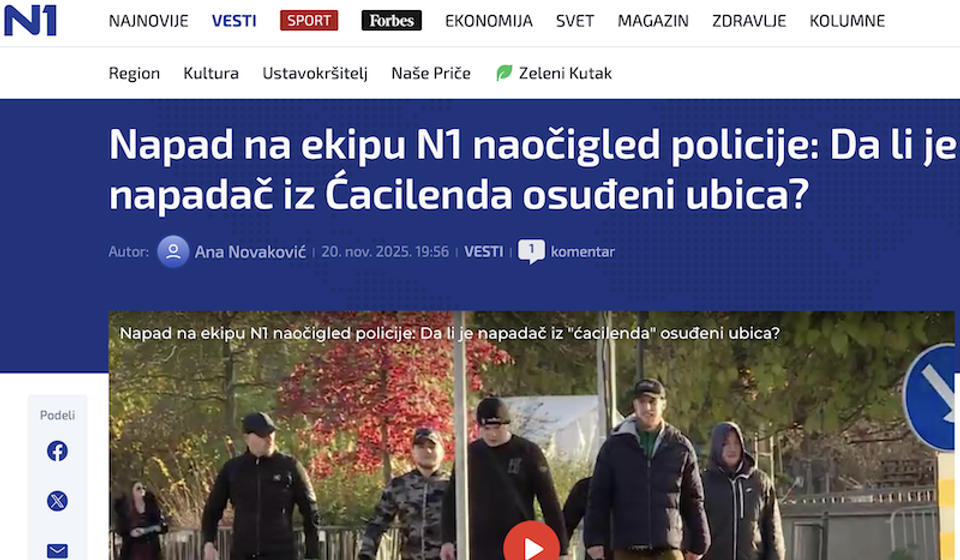Screen dimensions: 960x560
Task: Navigate to the SVET section
Action: [x=575, y=21]
